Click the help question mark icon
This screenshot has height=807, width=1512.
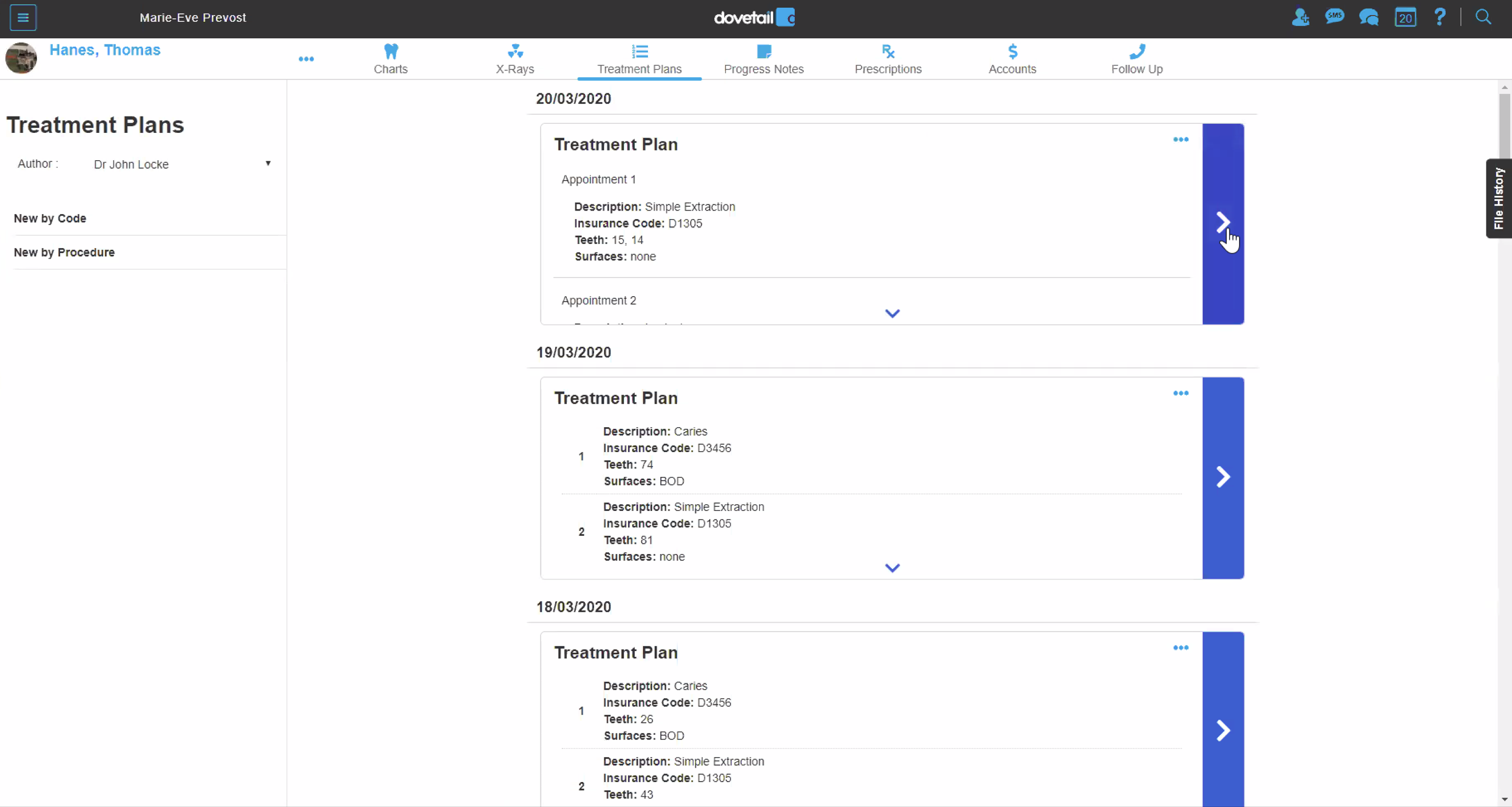(1440, 17)
